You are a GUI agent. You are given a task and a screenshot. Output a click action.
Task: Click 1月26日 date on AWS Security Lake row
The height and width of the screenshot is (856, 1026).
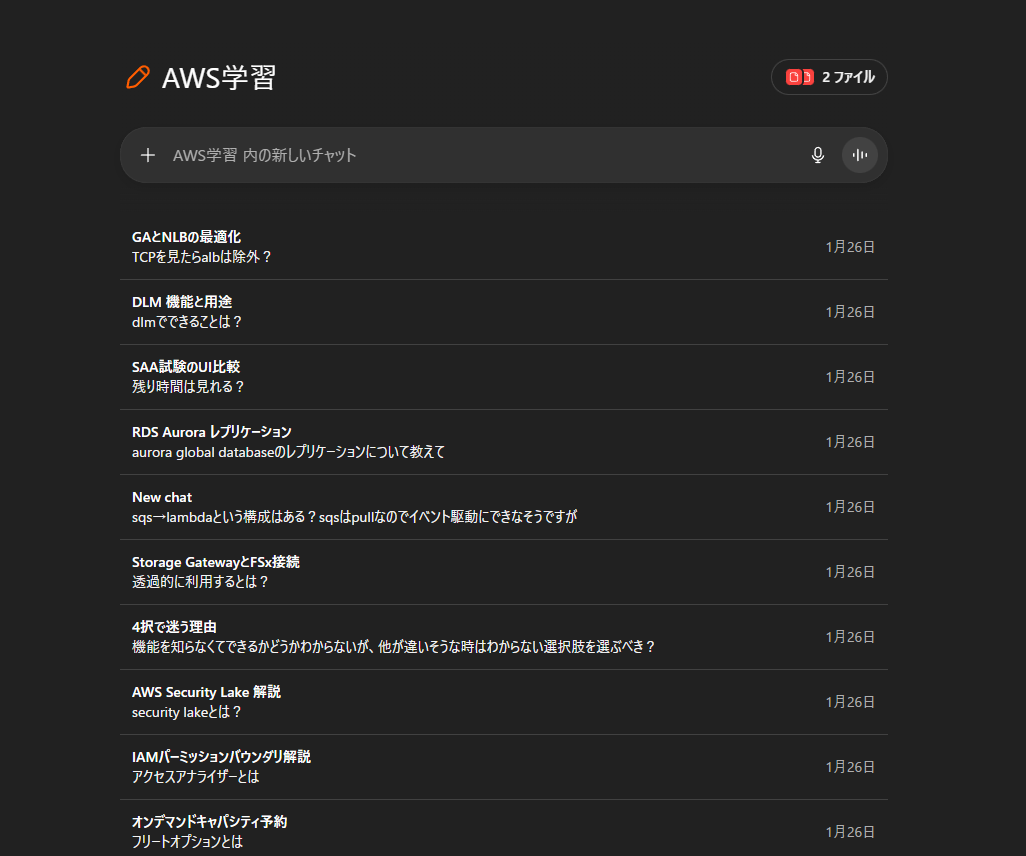tap(850, 702)
